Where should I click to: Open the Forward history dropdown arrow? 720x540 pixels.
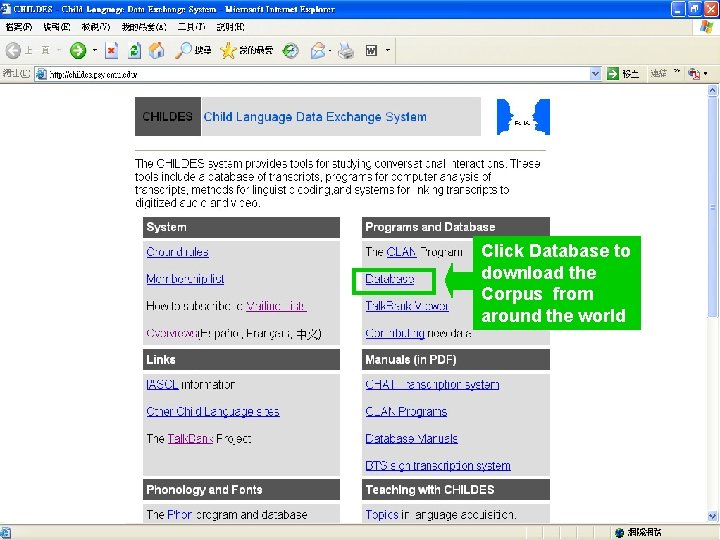[95, 50]
